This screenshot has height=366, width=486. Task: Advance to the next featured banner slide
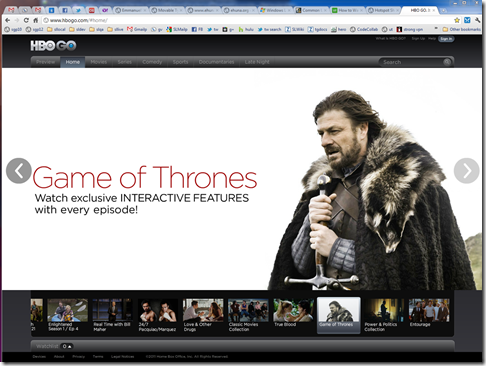click(x=466, y=171)
